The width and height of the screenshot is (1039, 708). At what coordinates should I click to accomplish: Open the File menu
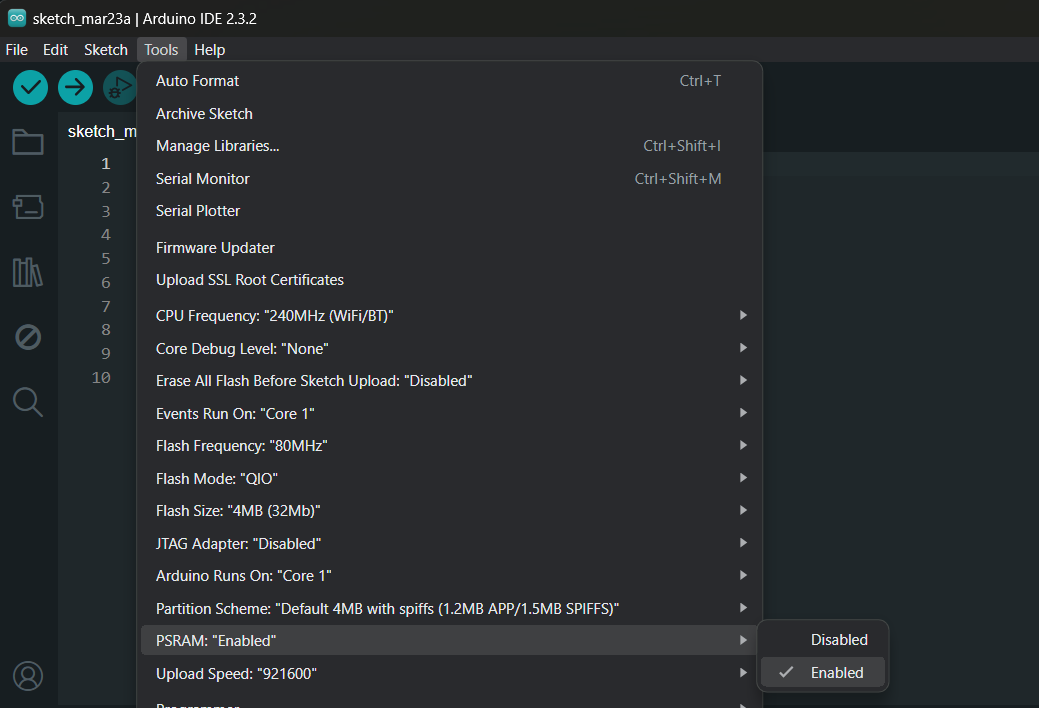pyautogui.click(x=17, y=50)
